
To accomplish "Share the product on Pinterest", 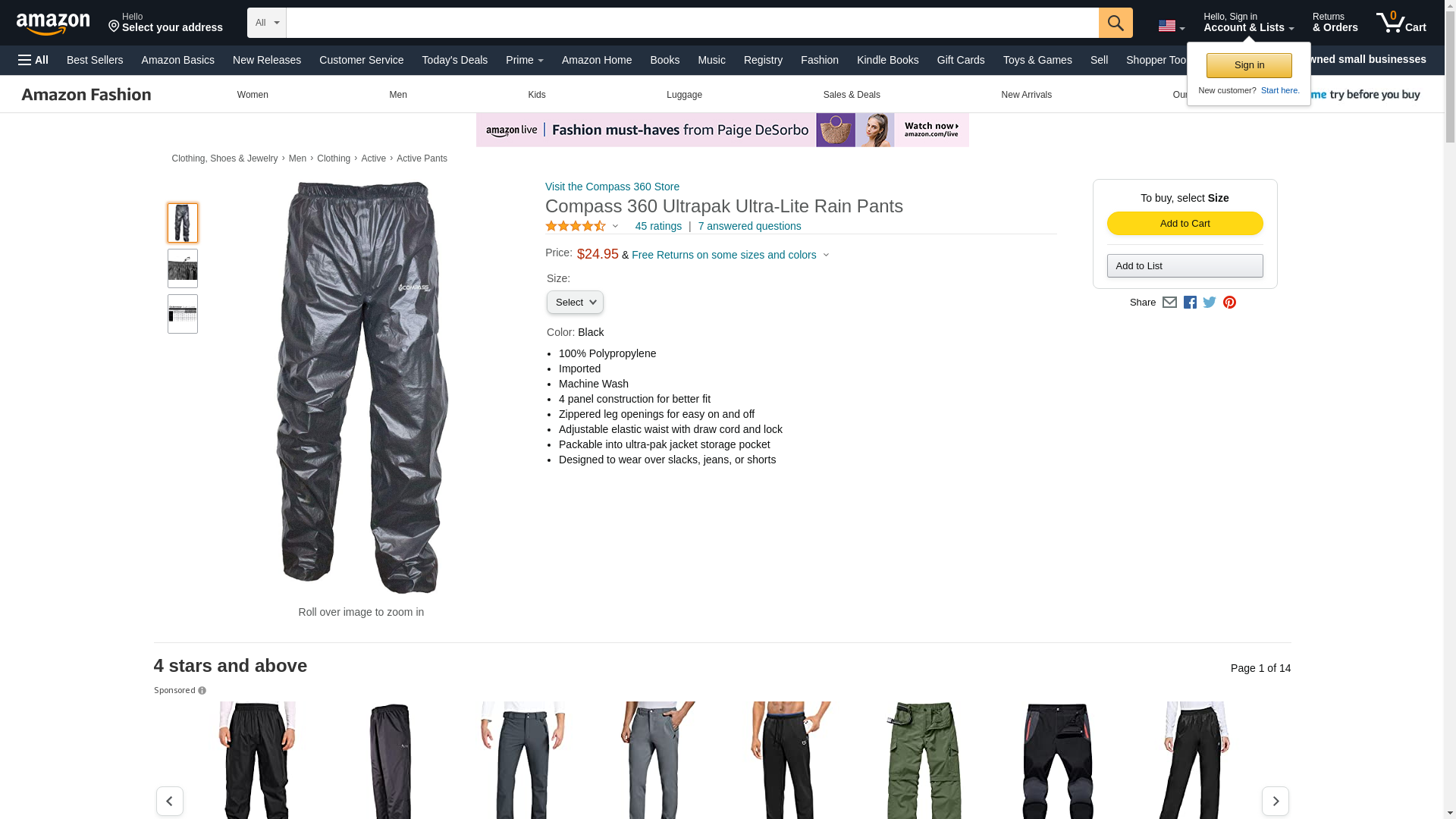I will [1229, 303].
